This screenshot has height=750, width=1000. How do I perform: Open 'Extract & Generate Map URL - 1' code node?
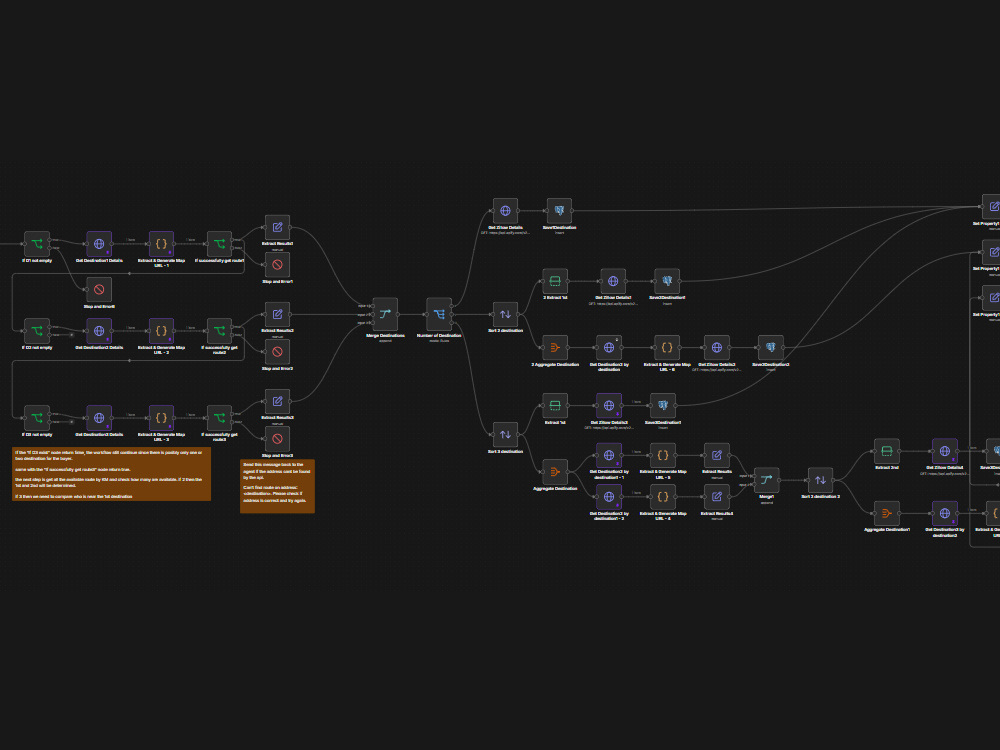[161, 244]
